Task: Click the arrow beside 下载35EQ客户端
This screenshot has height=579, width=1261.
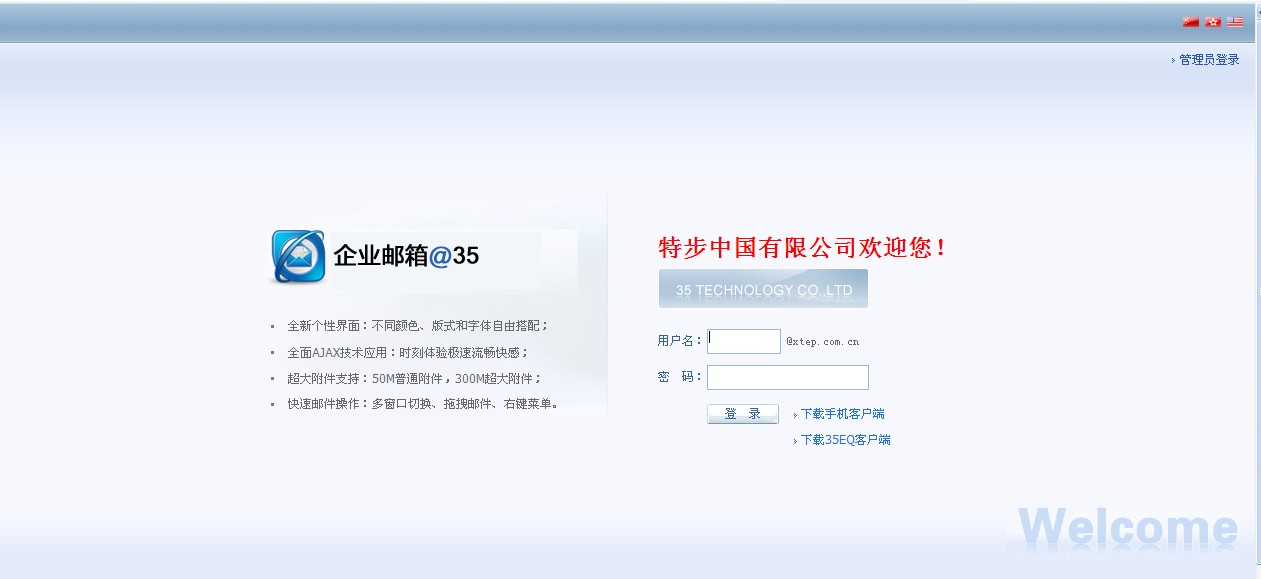Action: click(x=795, y=441)
